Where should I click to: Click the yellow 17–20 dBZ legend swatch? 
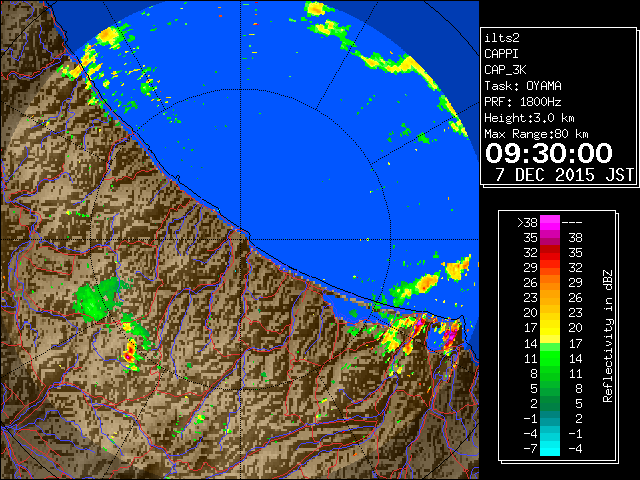pos(550,328)
